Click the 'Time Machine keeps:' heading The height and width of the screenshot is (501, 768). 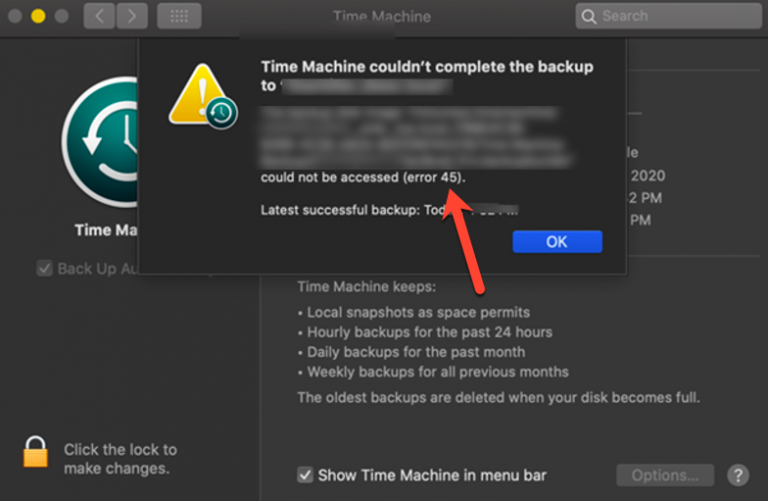click(366, 286)
